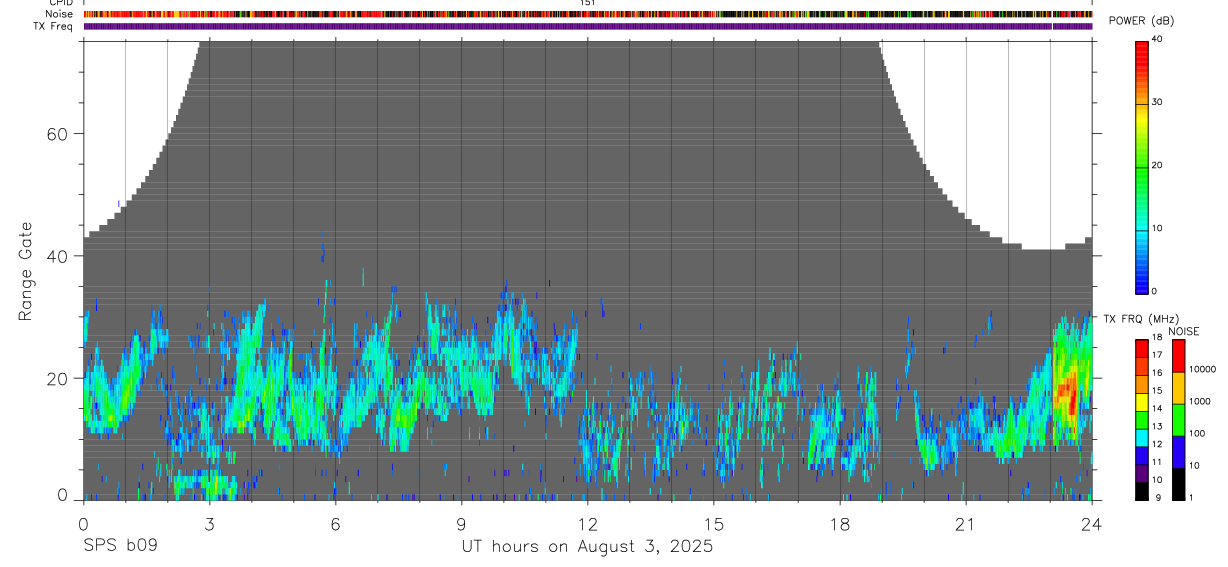Click the 16 label on TX FRQ legend
This screenshot has width=1228, height=567.
point(1157,373)
